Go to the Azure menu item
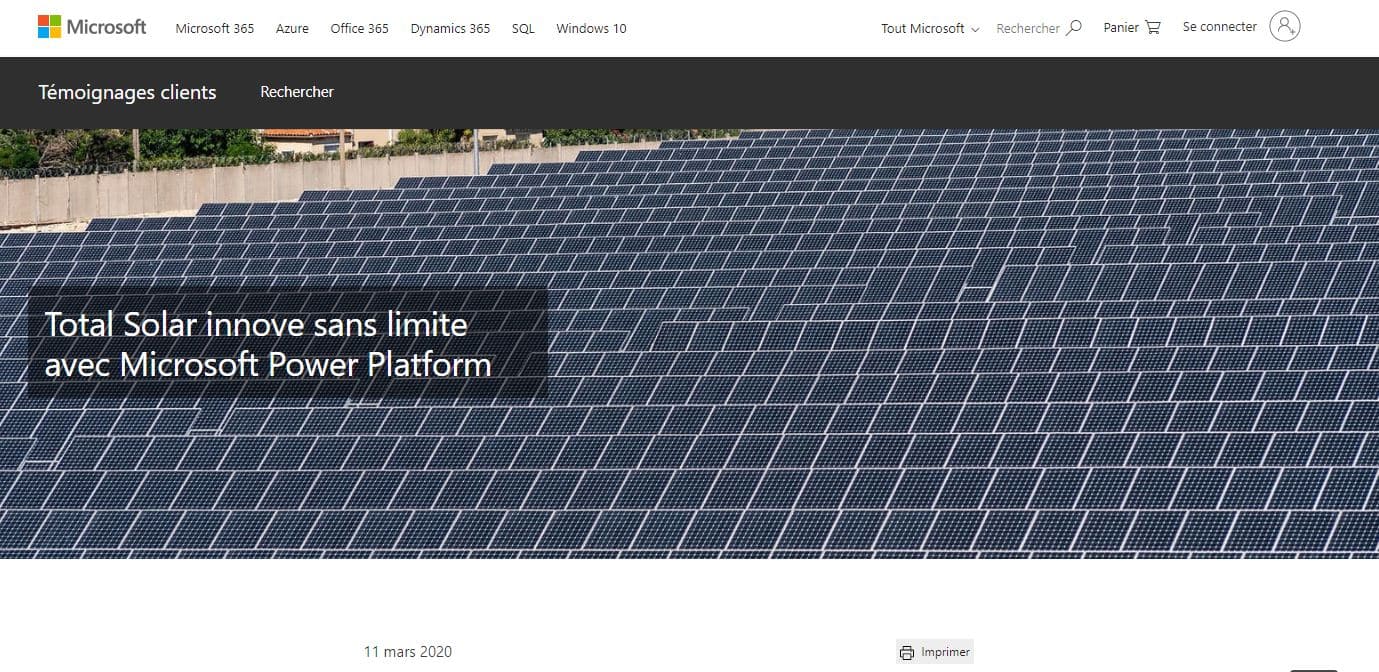1379x672 pixels. tap(292, 28)
